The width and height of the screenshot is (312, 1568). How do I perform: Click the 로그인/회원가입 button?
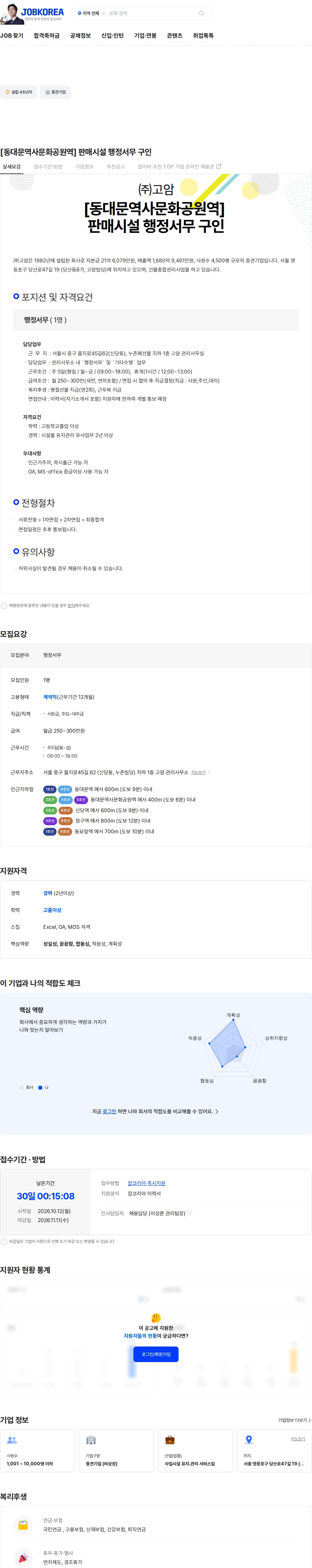(156, 1354)
